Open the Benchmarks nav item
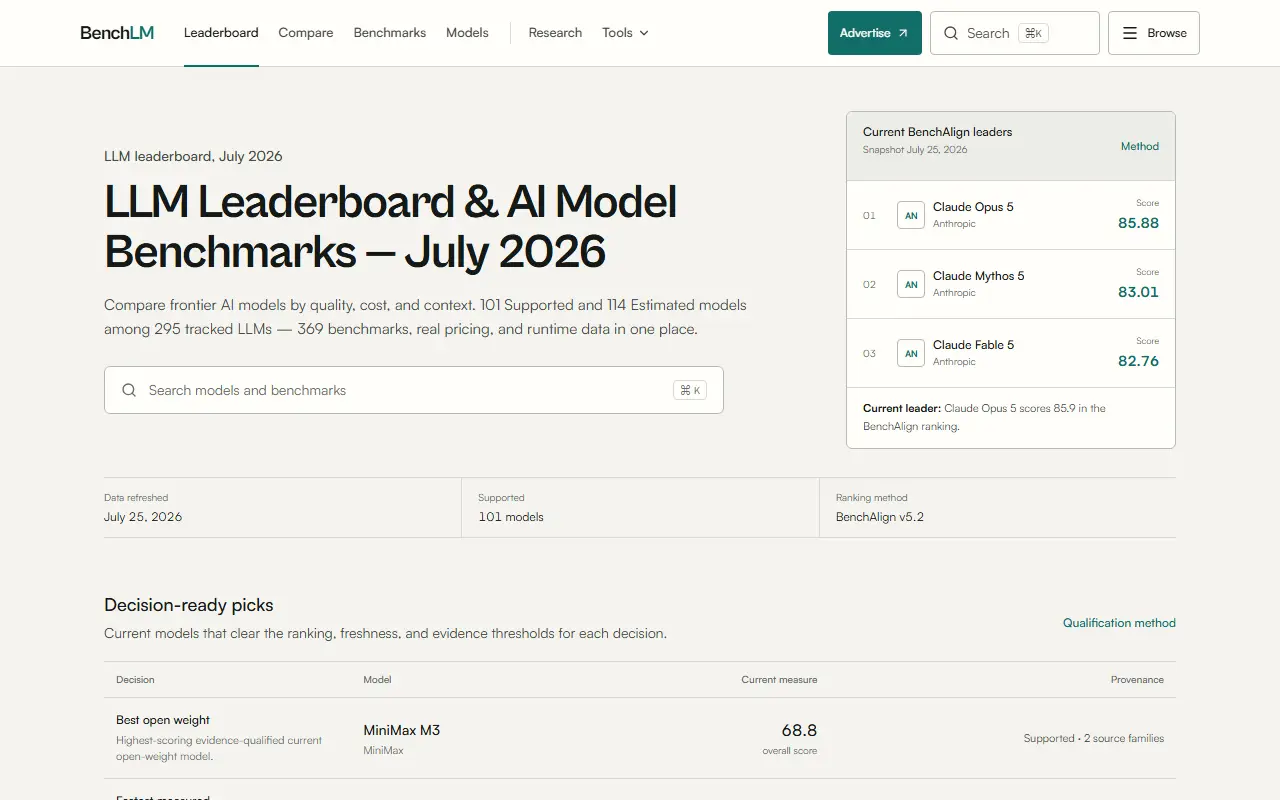This screenshot has width=1280, height=800. pos(390,33)
